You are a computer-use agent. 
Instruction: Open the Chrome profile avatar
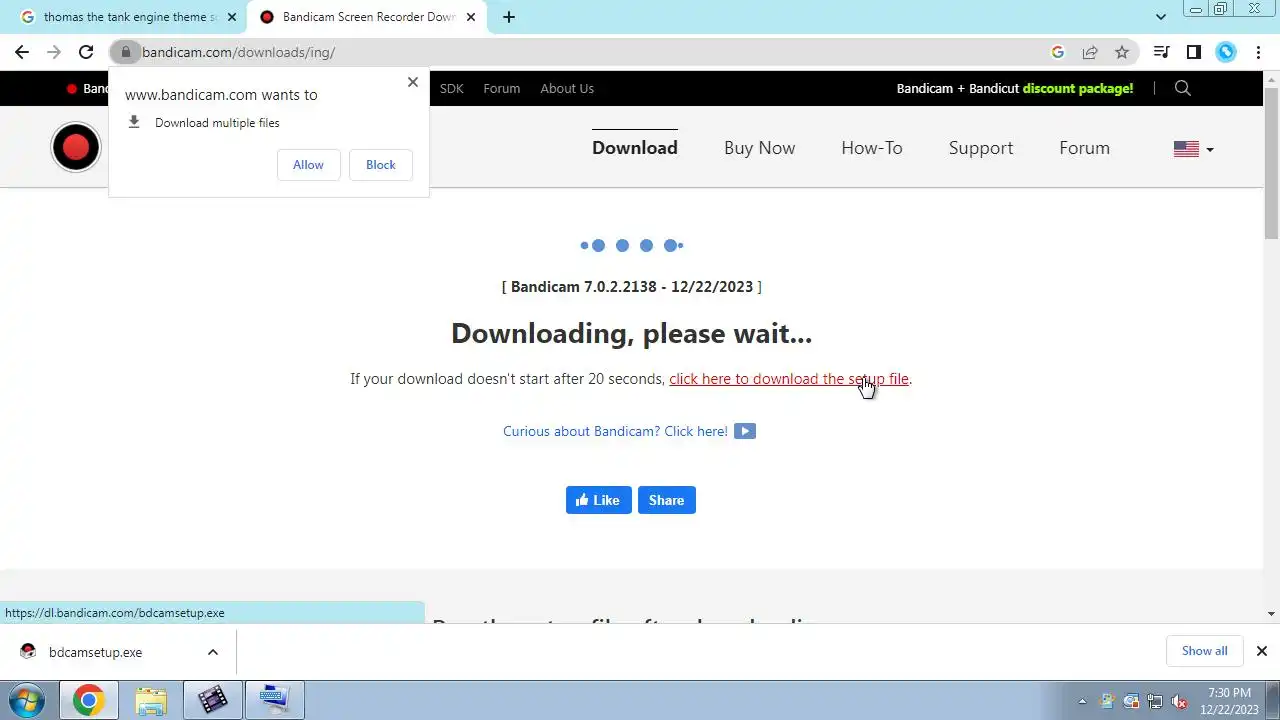(1226, 52)
